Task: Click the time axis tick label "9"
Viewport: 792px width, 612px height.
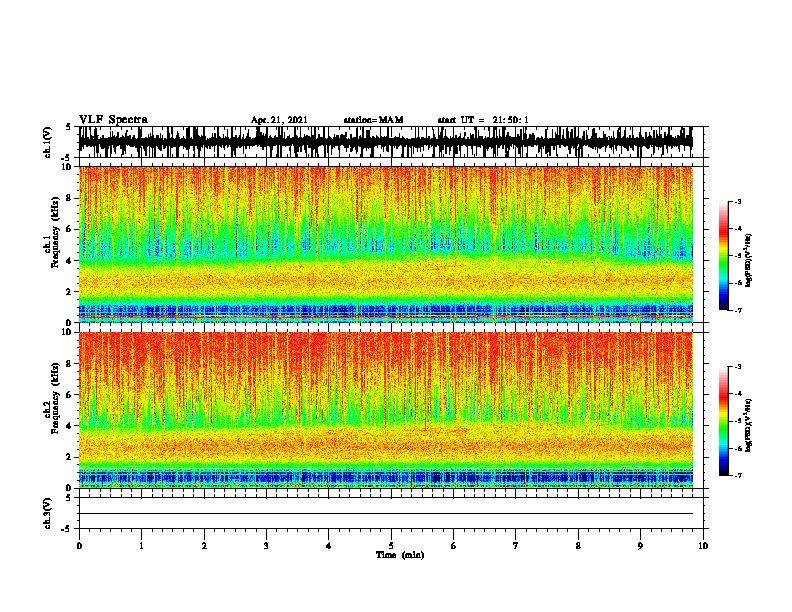Action: point(640,546)
